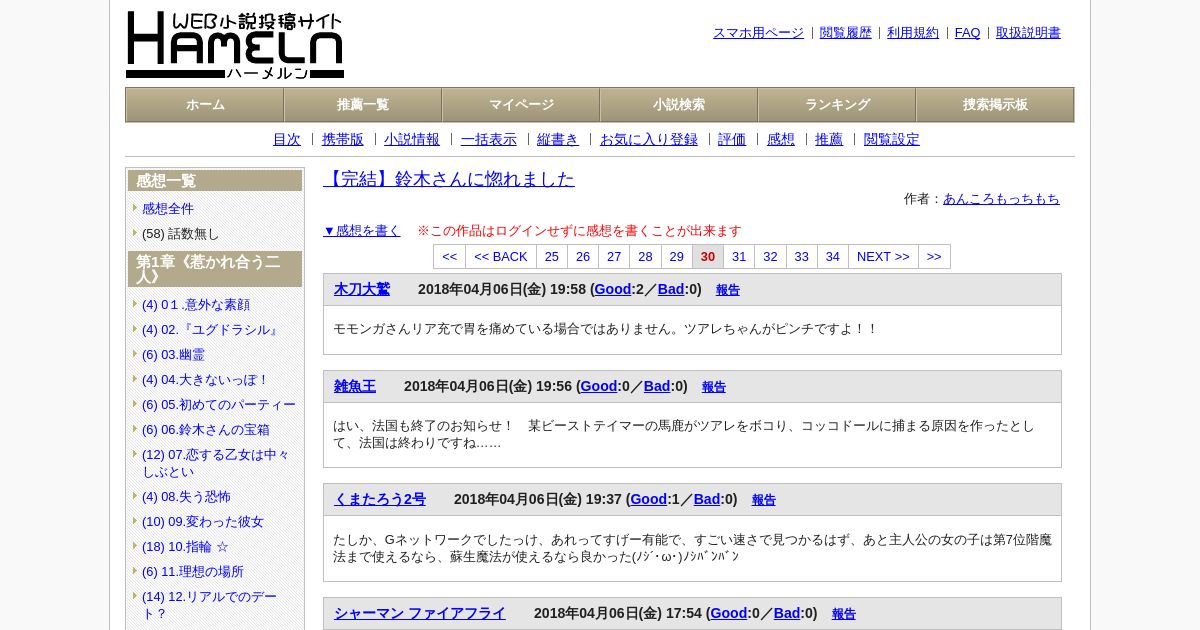Open the 利用規約 link

coord(913,33)
